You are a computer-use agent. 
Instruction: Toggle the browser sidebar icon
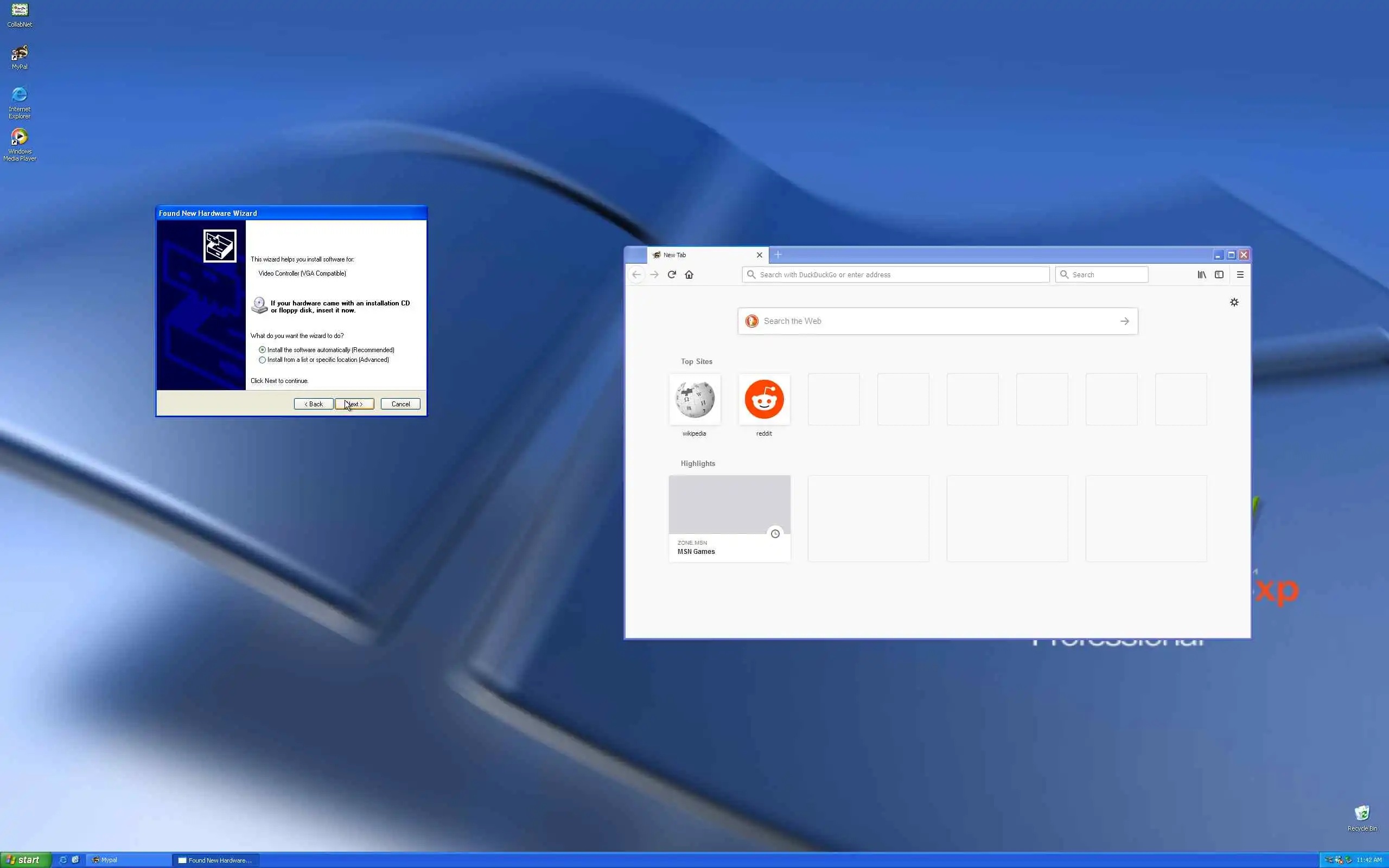(1219, 275)
